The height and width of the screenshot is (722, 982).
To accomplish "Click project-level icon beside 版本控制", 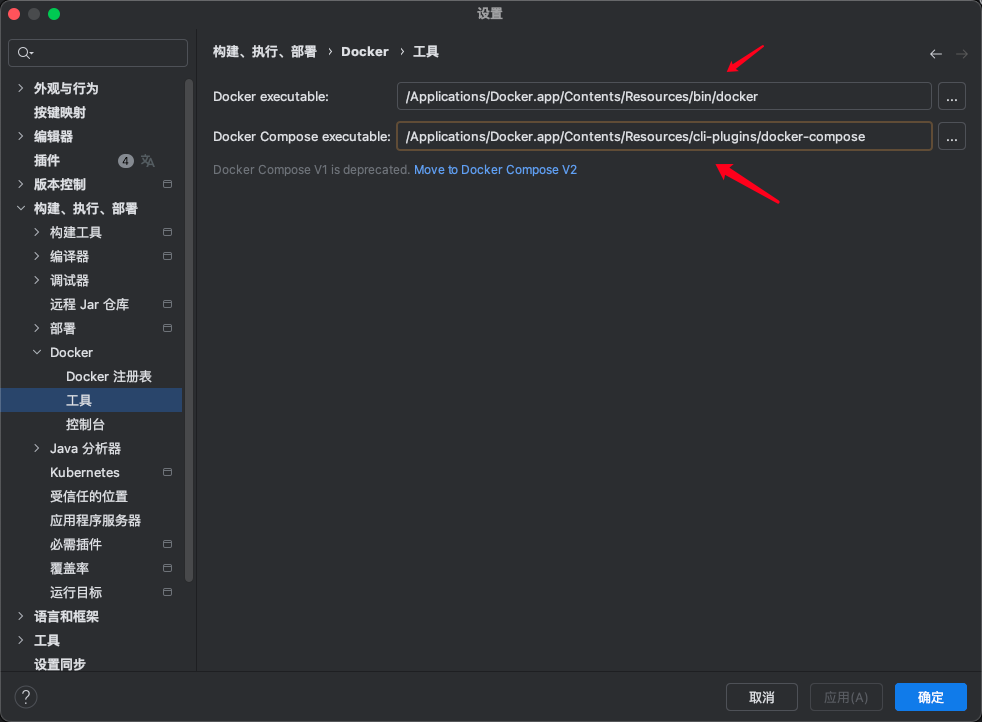I will tap(167, 184).
